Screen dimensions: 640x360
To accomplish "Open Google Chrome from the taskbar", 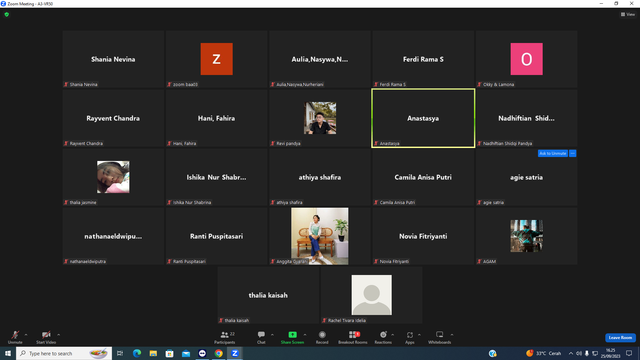I will [x=219, y=353].
